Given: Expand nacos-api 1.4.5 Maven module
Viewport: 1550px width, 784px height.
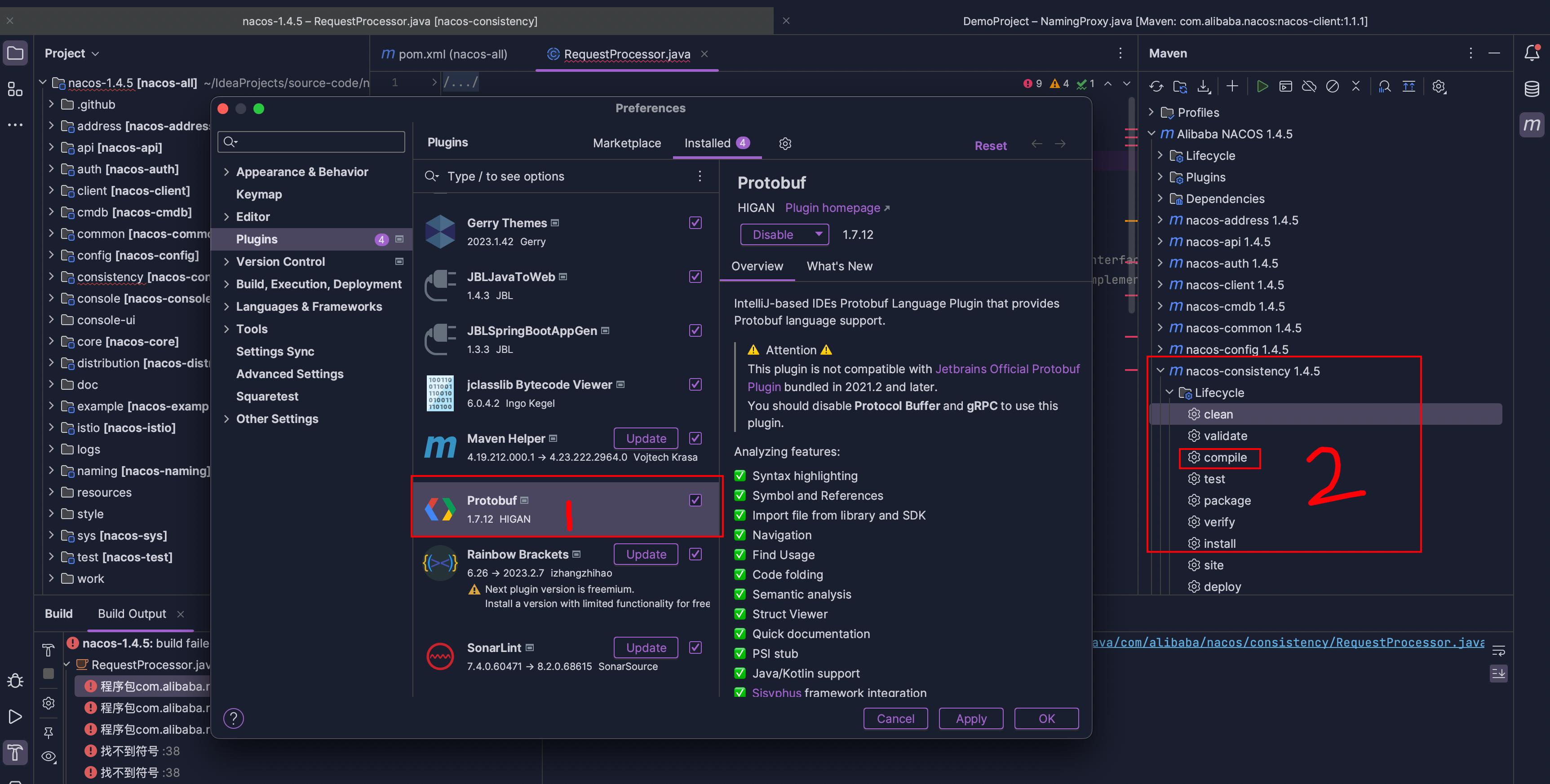Looking at the screenshot, I should 1160,242.
